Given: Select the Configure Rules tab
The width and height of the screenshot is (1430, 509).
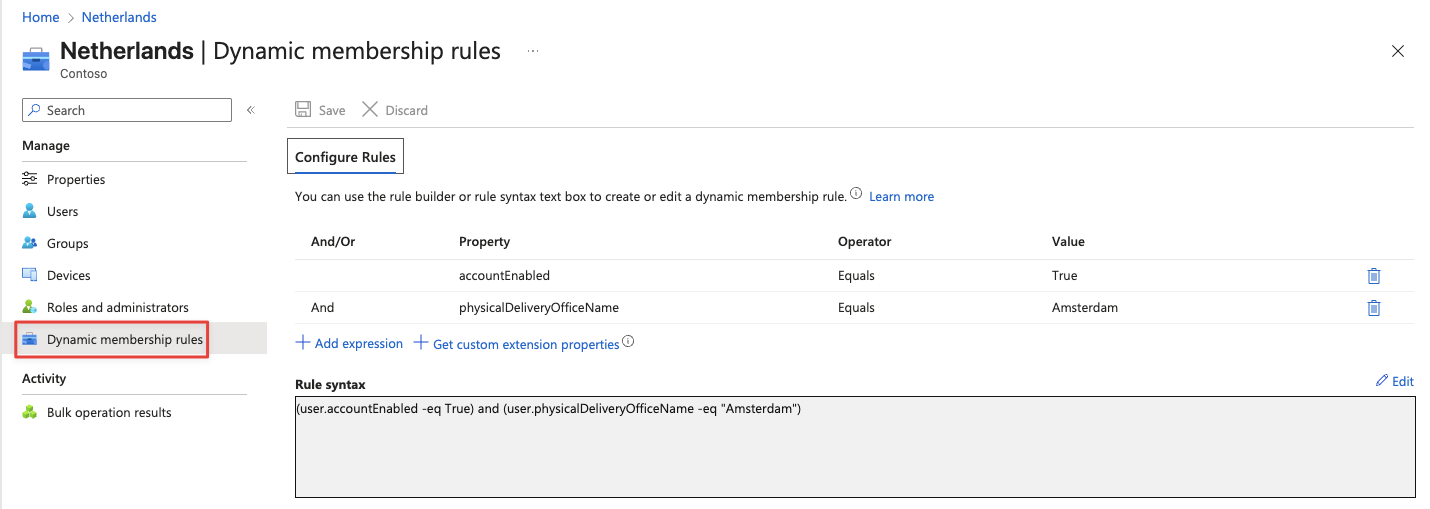Looking at the screenshot, I should (x=345, y=157).
